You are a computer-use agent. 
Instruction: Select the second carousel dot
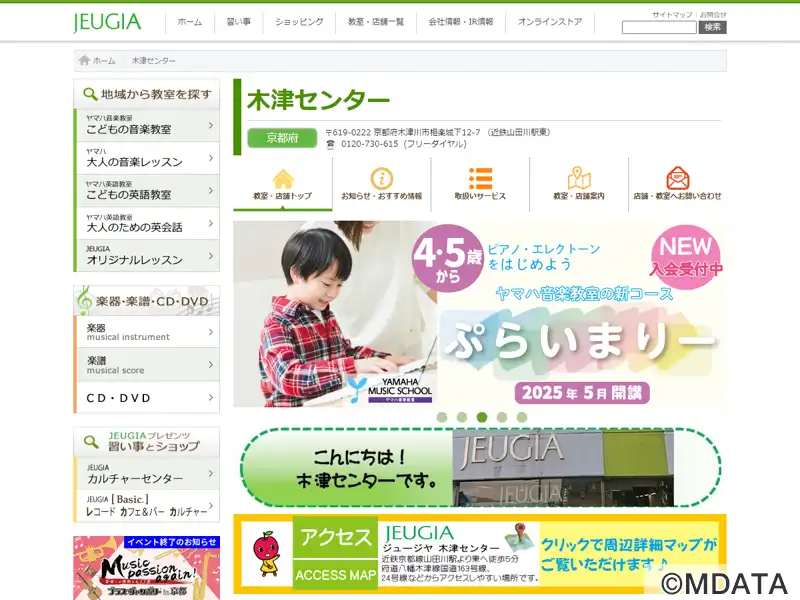pos(462,417)
